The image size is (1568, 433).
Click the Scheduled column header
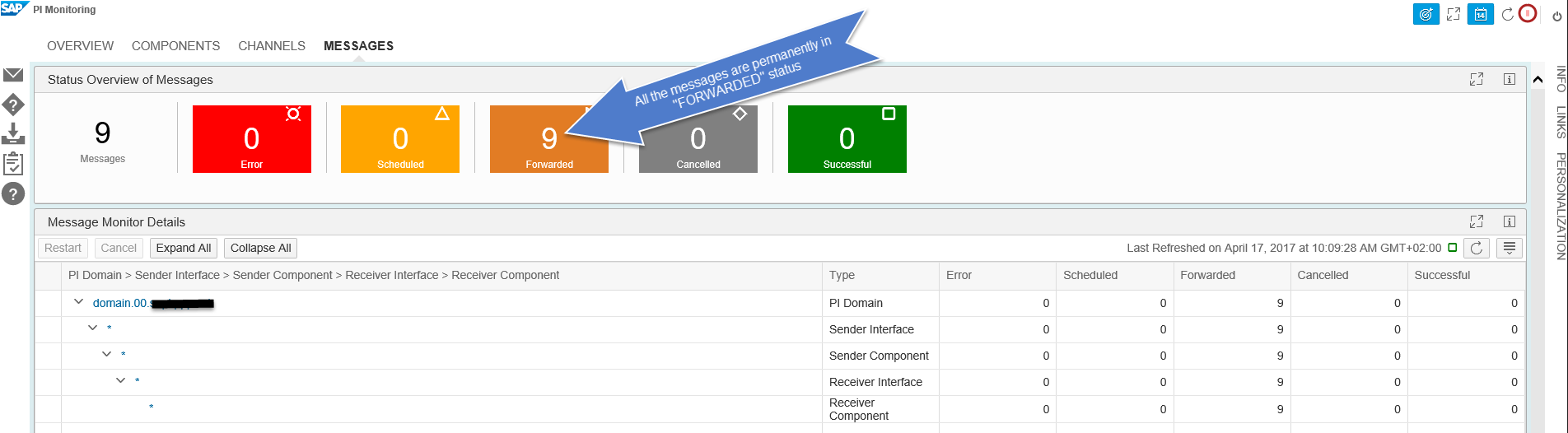pyautogui.click(x=1114, y=275)
